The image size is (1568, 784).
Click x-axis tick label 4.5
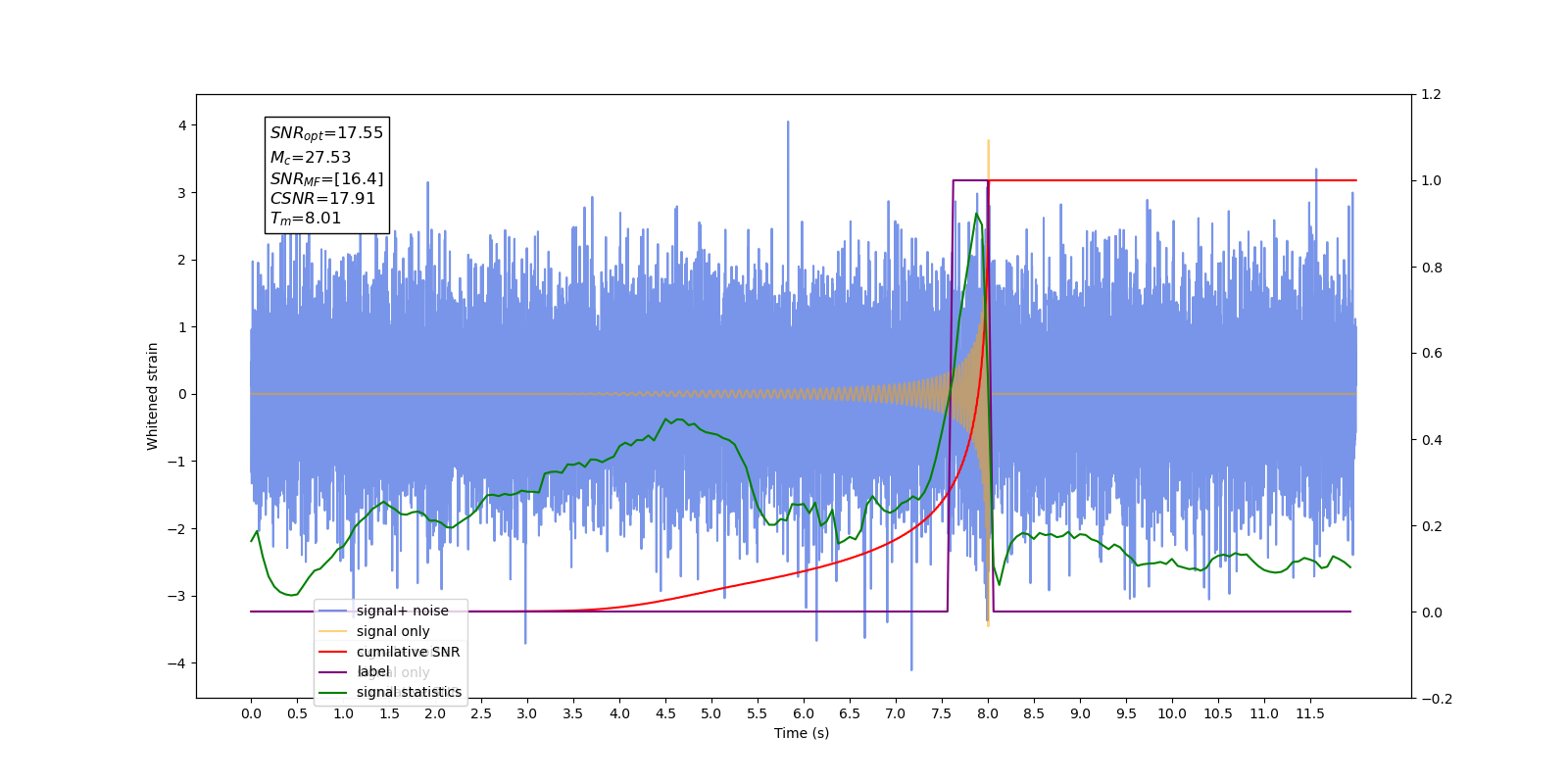coord(665,713)
